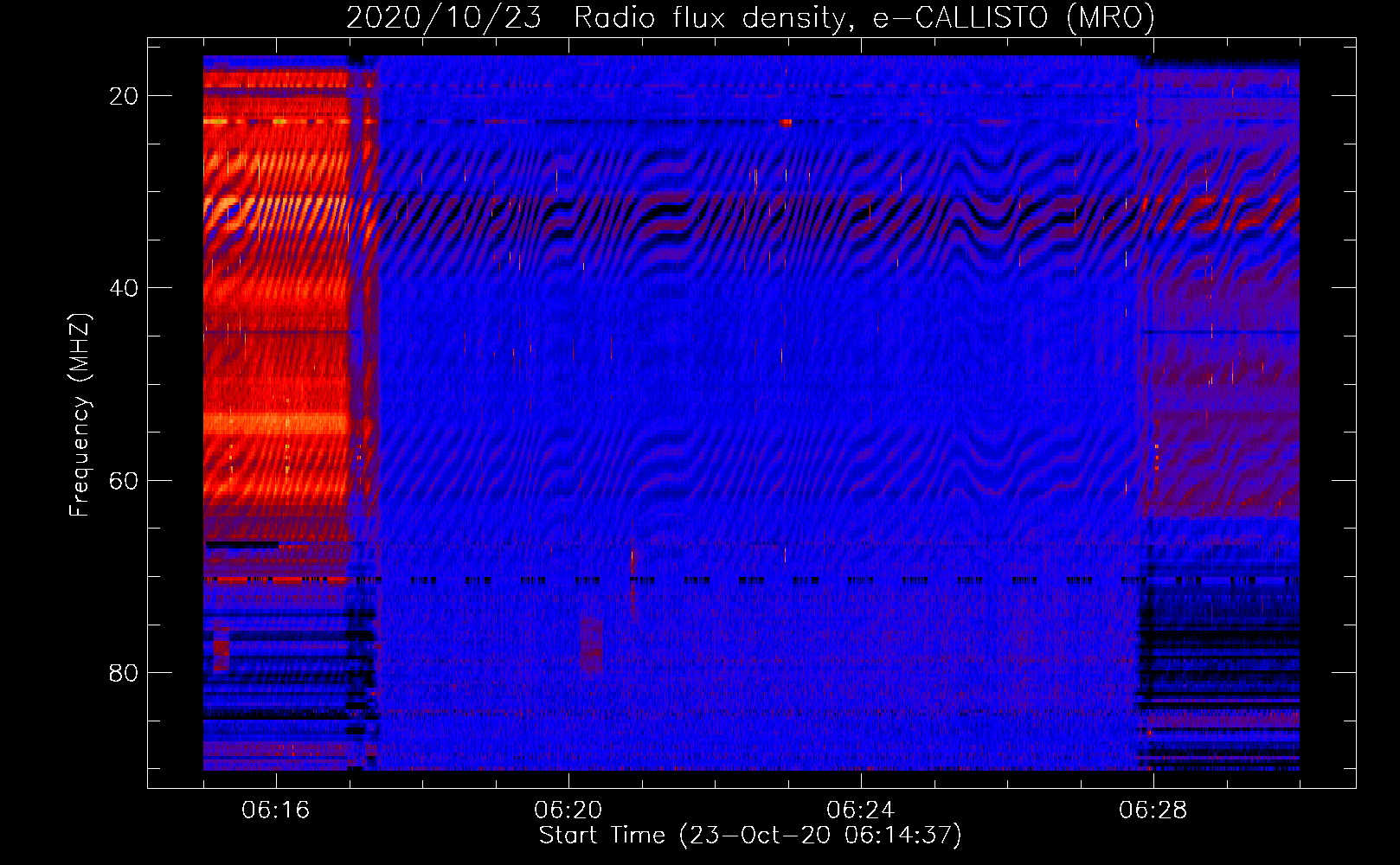
Task: Click the frequency tick label 20
Action: coord(124,96)
